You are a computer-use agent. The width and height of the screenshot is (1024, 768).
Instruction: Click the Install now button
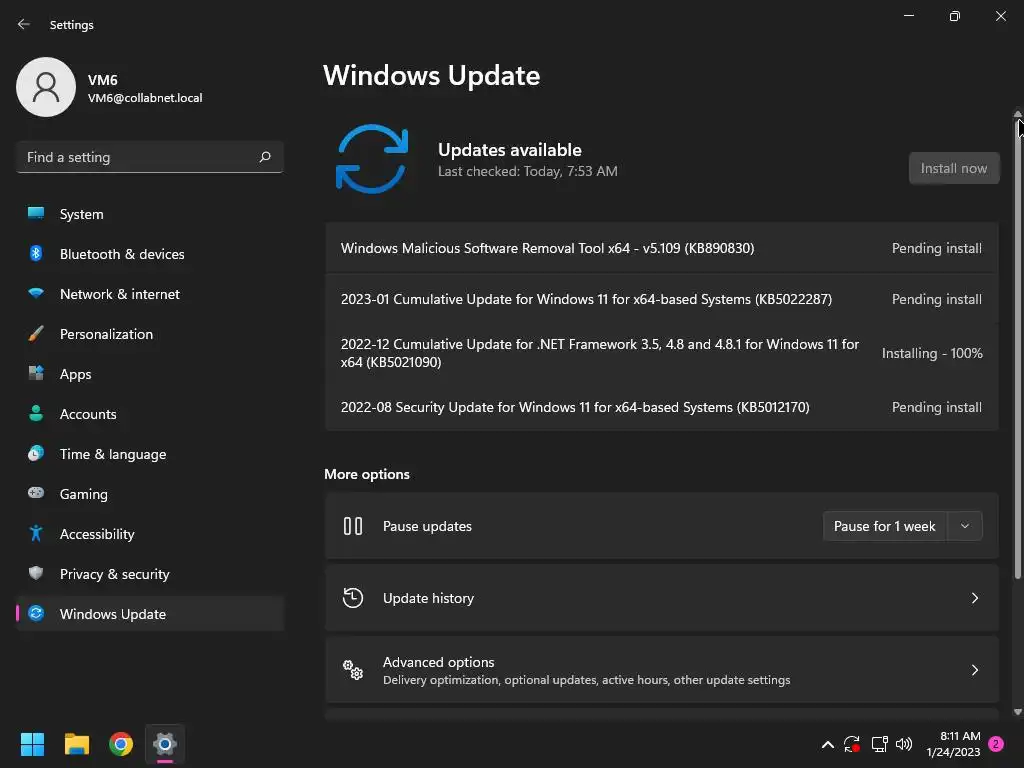pyautogui.click(x=953, y=168)
